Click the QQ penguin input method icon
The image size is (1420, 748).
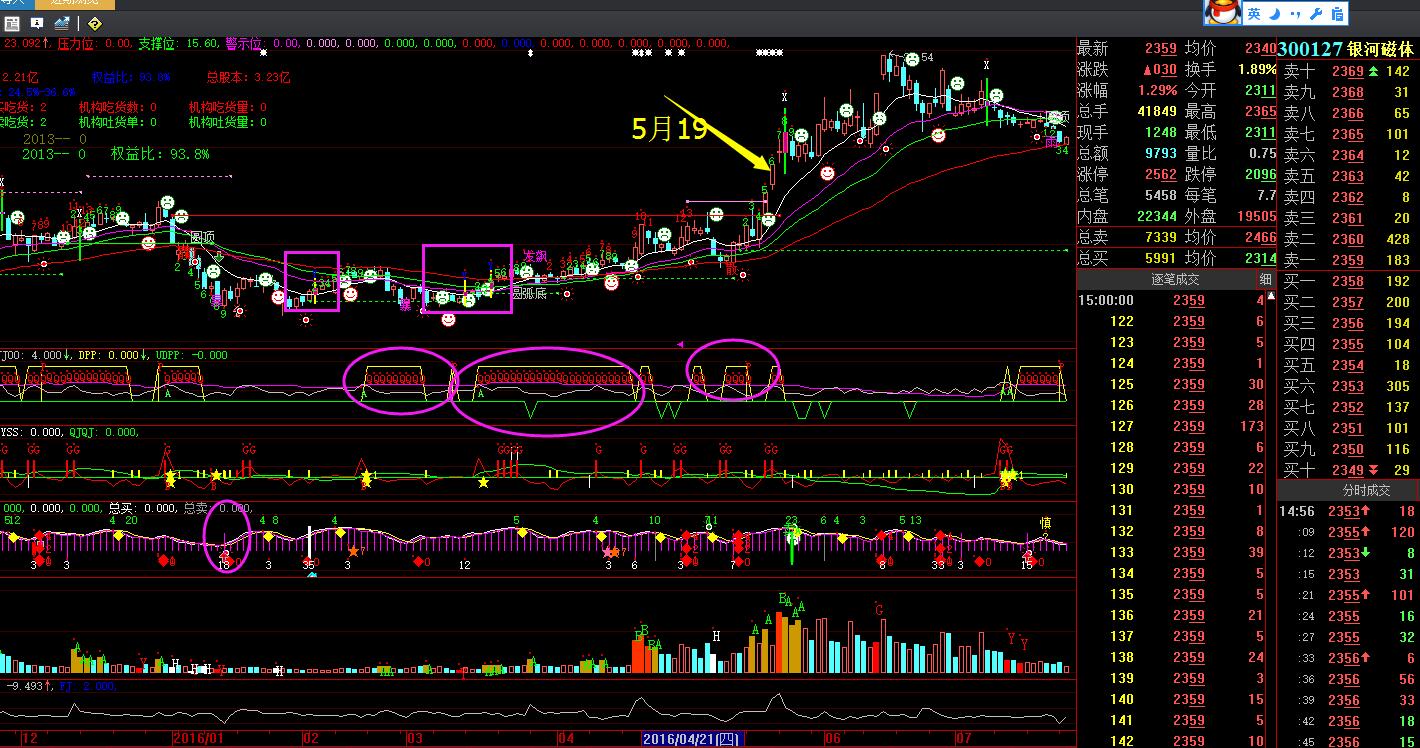[1221, 13]
